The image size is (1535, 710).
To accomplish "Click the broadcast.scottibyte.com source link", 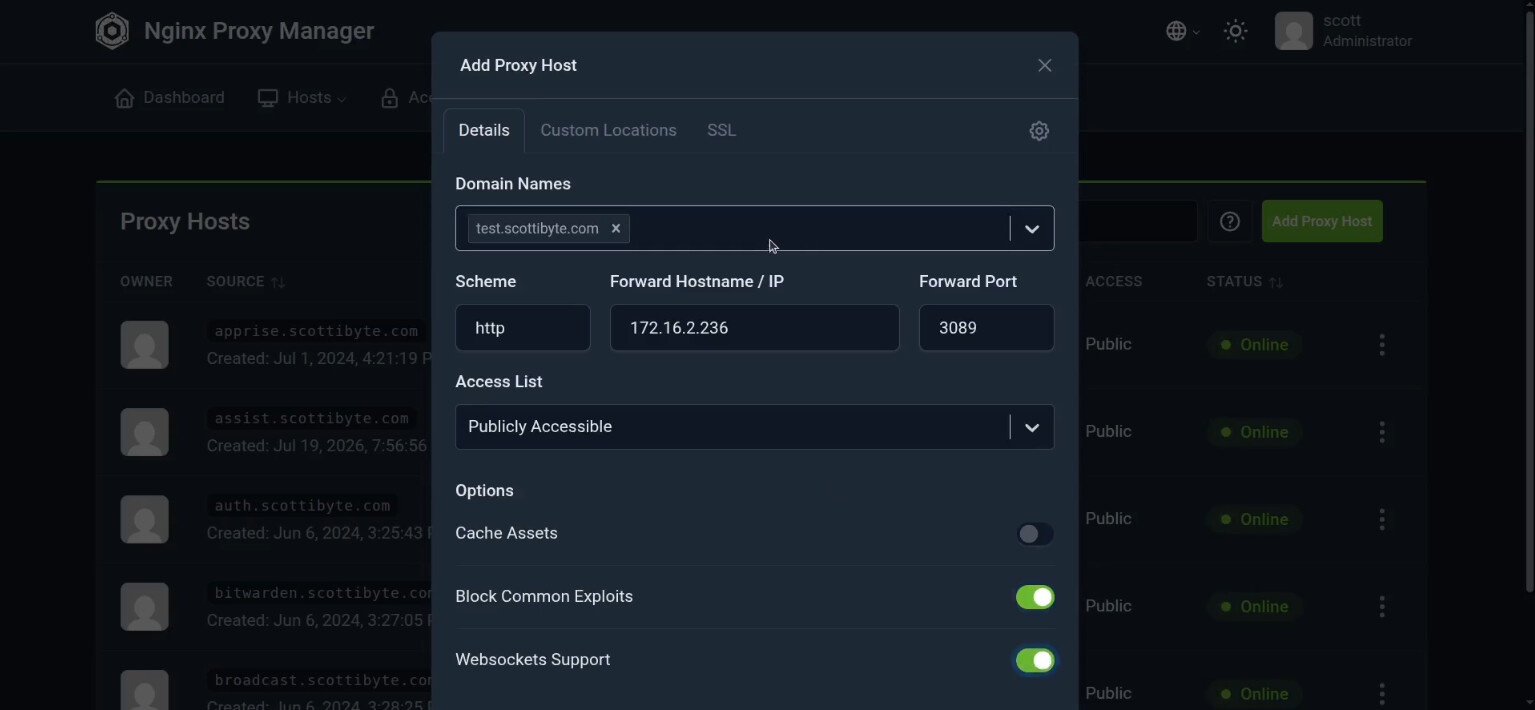I will tap(321, 680).
